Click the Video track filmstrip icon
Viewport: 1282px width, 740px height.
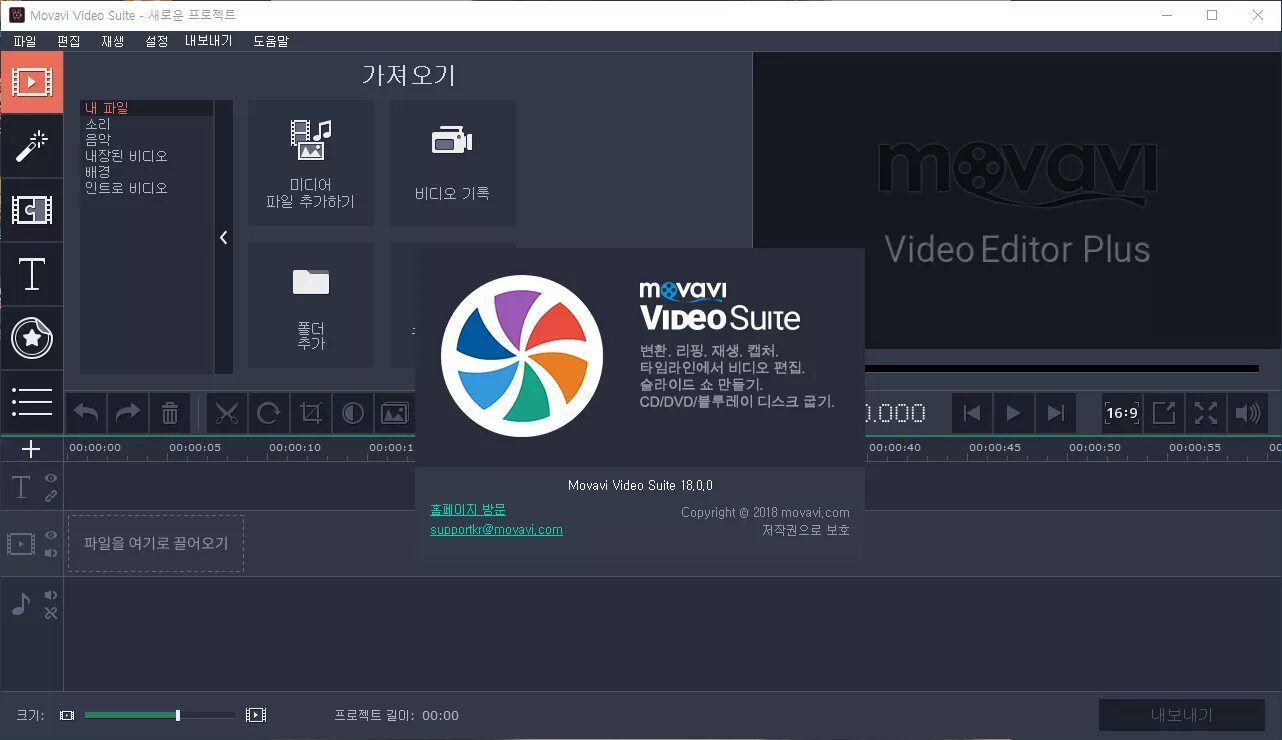click(x=21, y=544)
